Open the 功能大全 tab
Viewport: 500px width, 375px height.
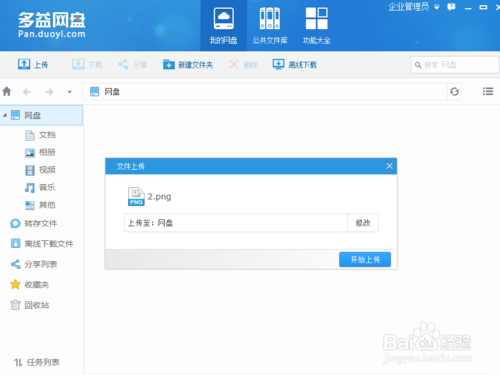(x=316, y=26)
